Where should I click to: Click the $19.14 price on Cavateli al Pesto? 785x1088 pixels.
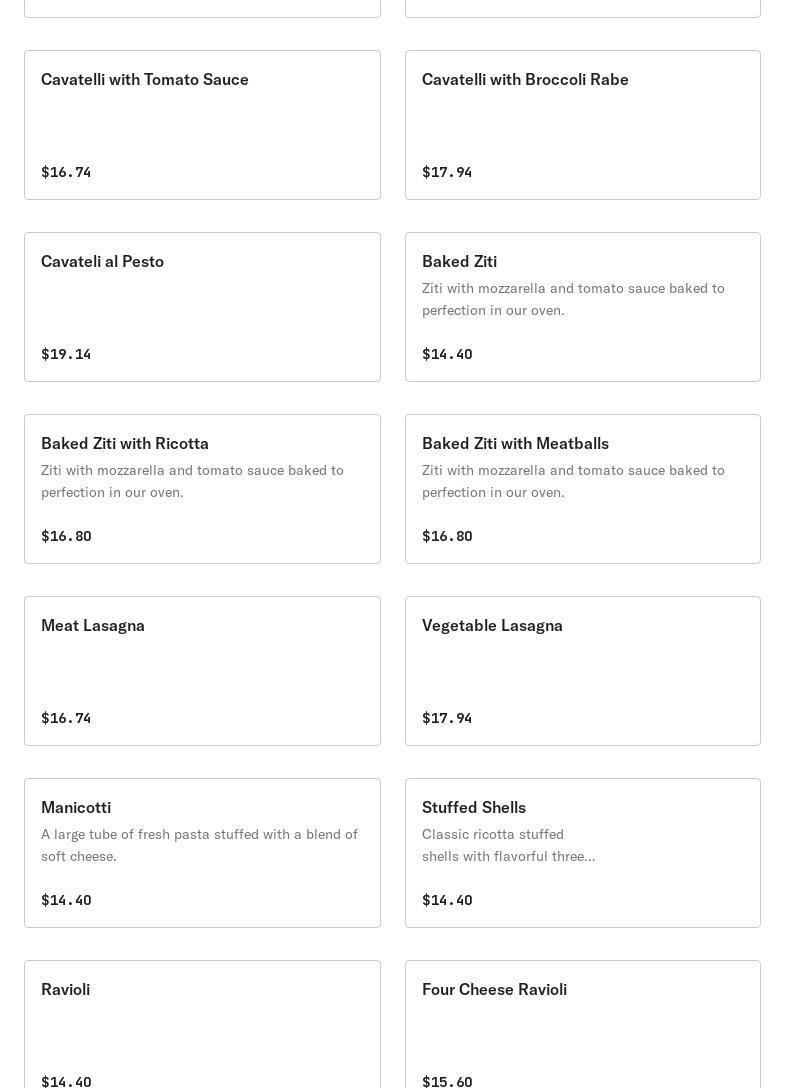click(x=66, y=354)
